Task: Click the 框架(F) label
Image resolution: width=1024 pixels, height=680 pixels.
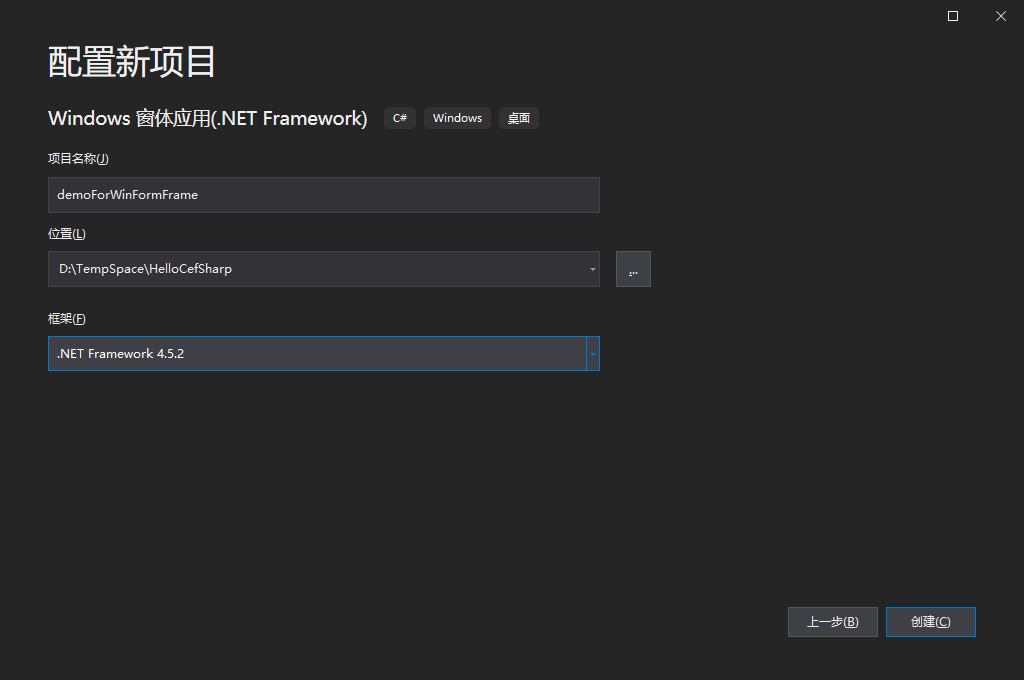Action: click(67, 319)
